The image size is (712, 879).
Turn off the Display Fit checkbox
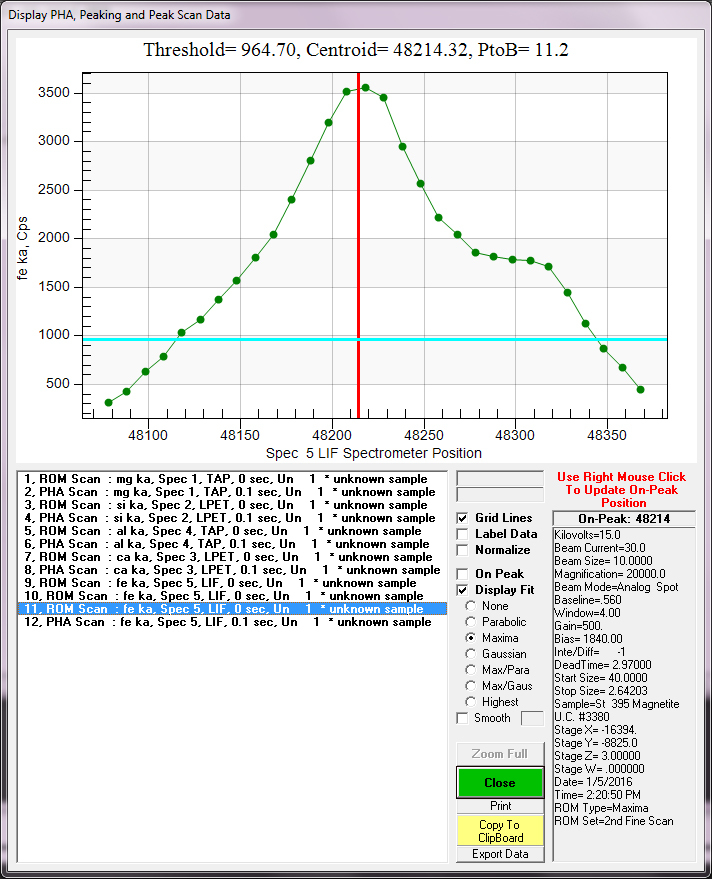pos(463,590)
